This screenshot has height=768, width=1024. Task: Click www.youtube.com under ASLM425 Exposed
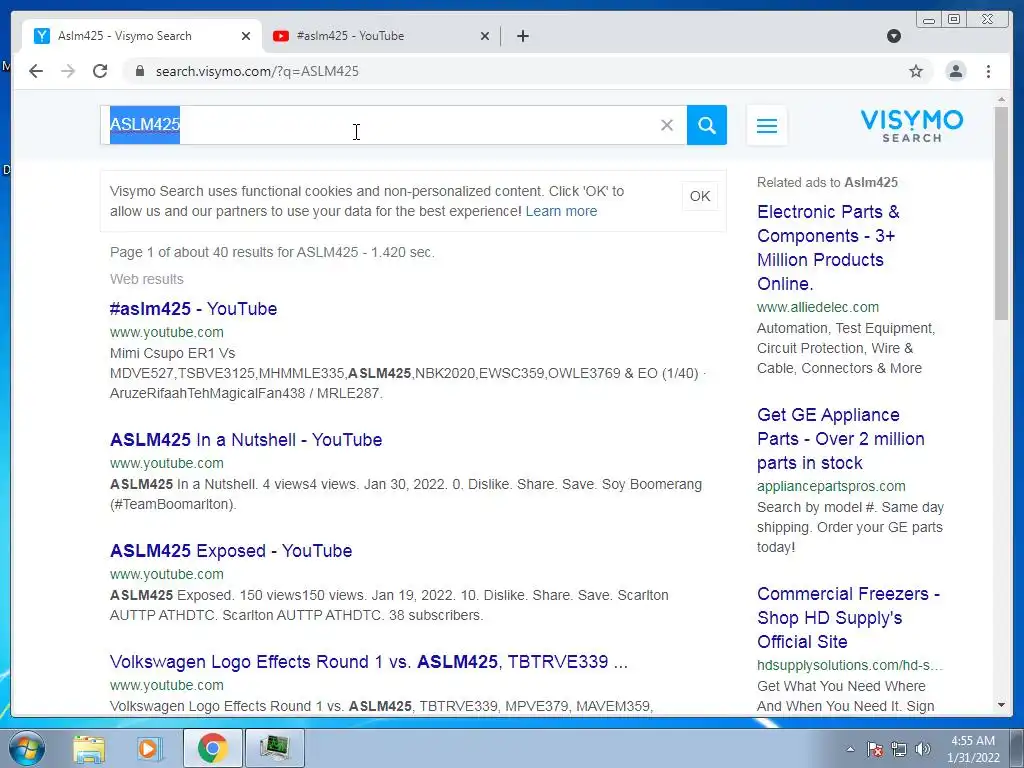coord(167,574)
